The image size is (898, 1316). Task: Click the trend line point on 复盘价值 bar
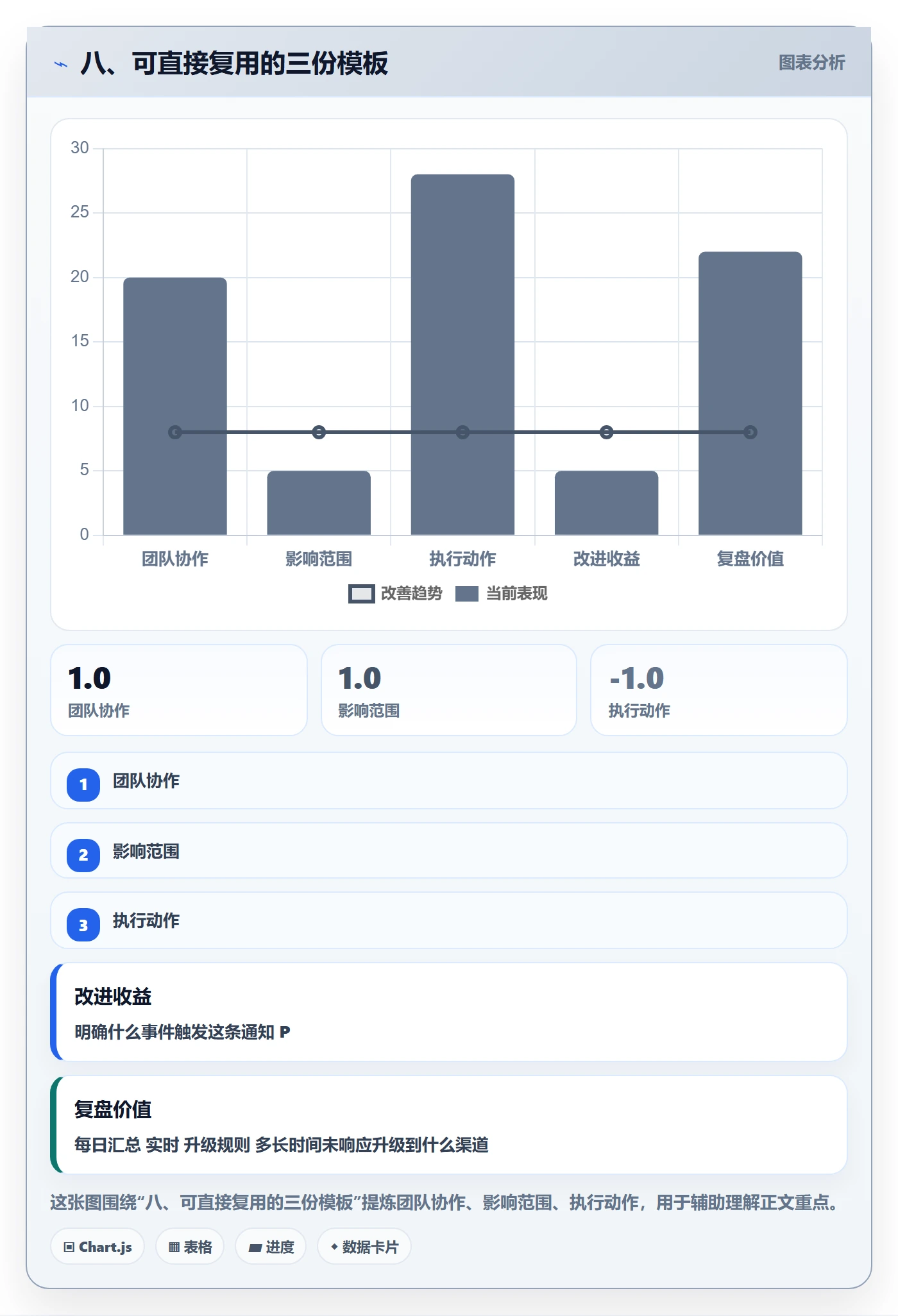point(750,432)
